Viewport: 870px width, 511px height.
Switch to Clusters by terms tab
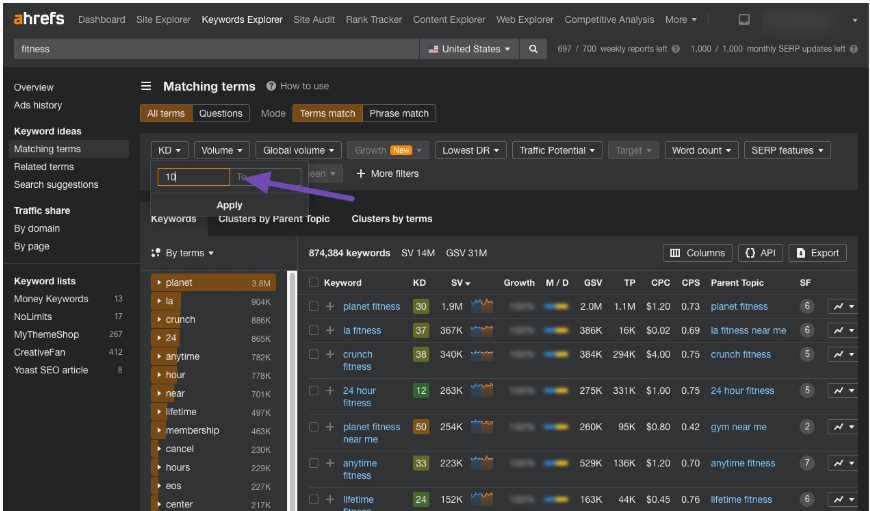[x=392, y=219]
